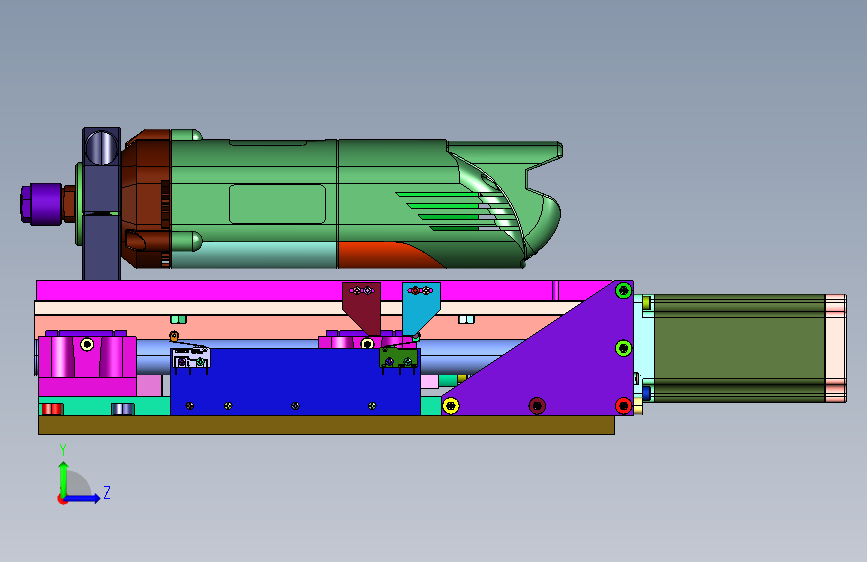Pick the top green screw on the gusset

(x=624, y=290)
